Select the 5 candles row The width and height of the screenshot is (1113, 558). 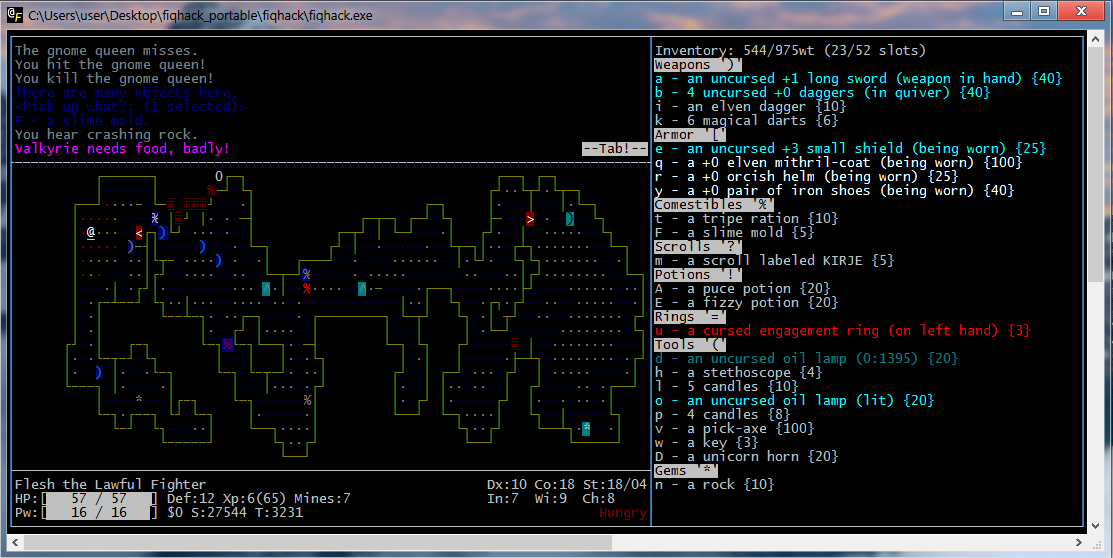pos(726,387)
